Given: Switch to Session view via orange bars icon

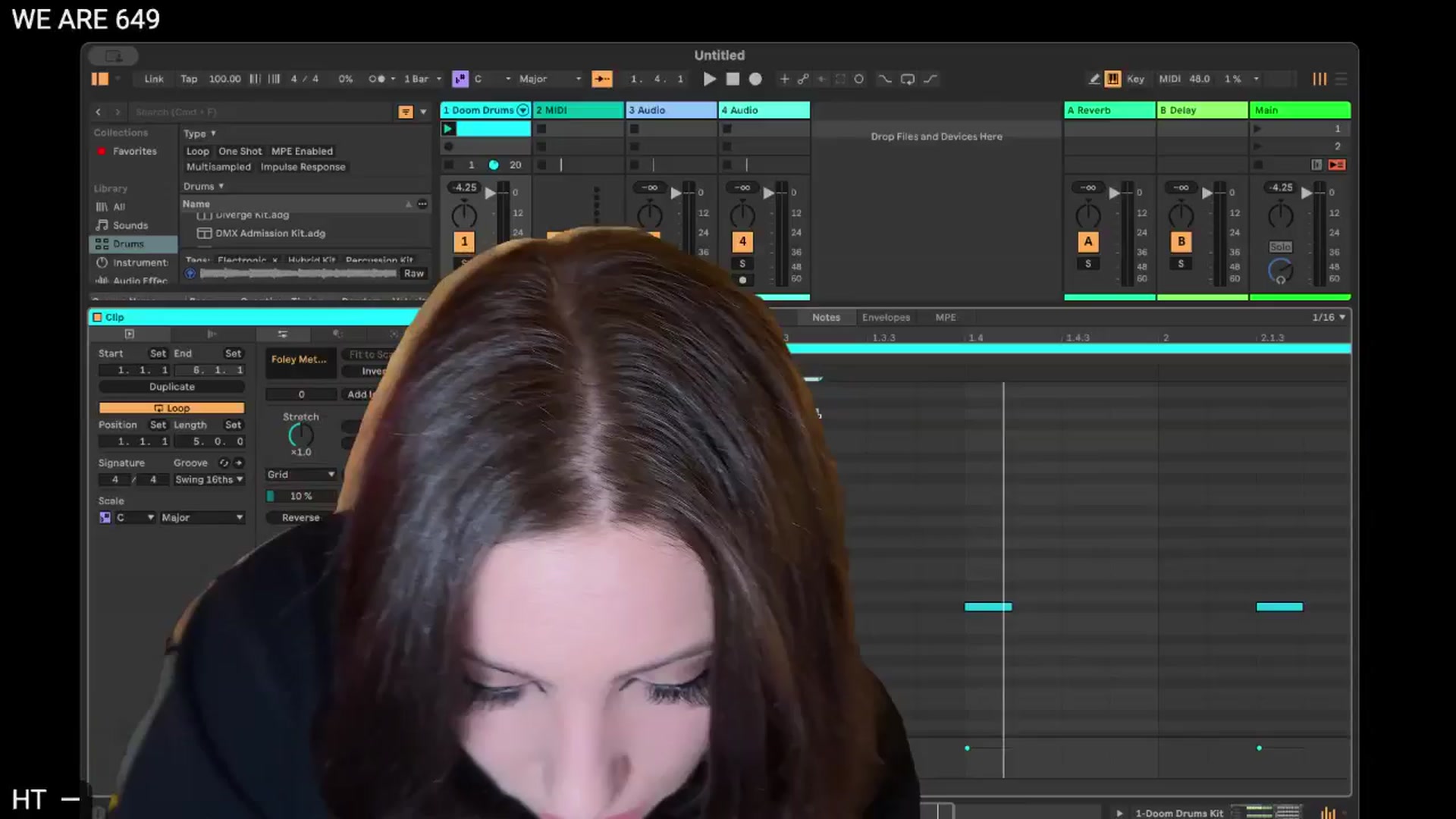Looking at the screenshot, I should pyautogui.click(x=1319, y=79).
